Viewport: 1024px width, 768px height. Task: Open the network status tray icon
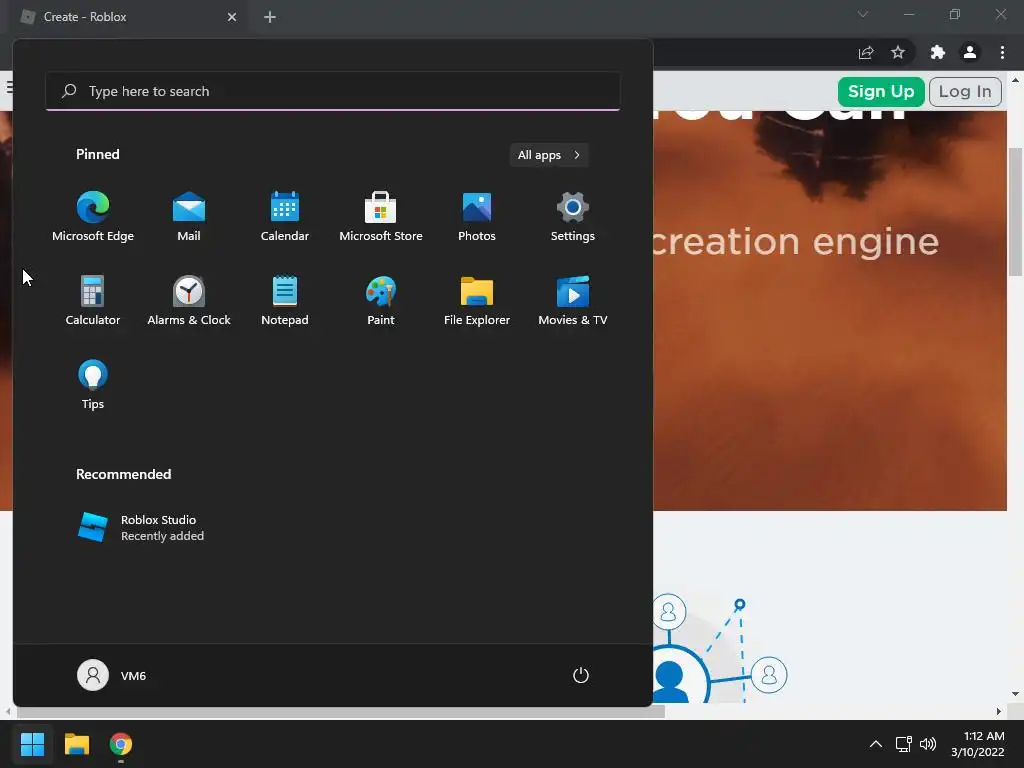pos(903,744)
